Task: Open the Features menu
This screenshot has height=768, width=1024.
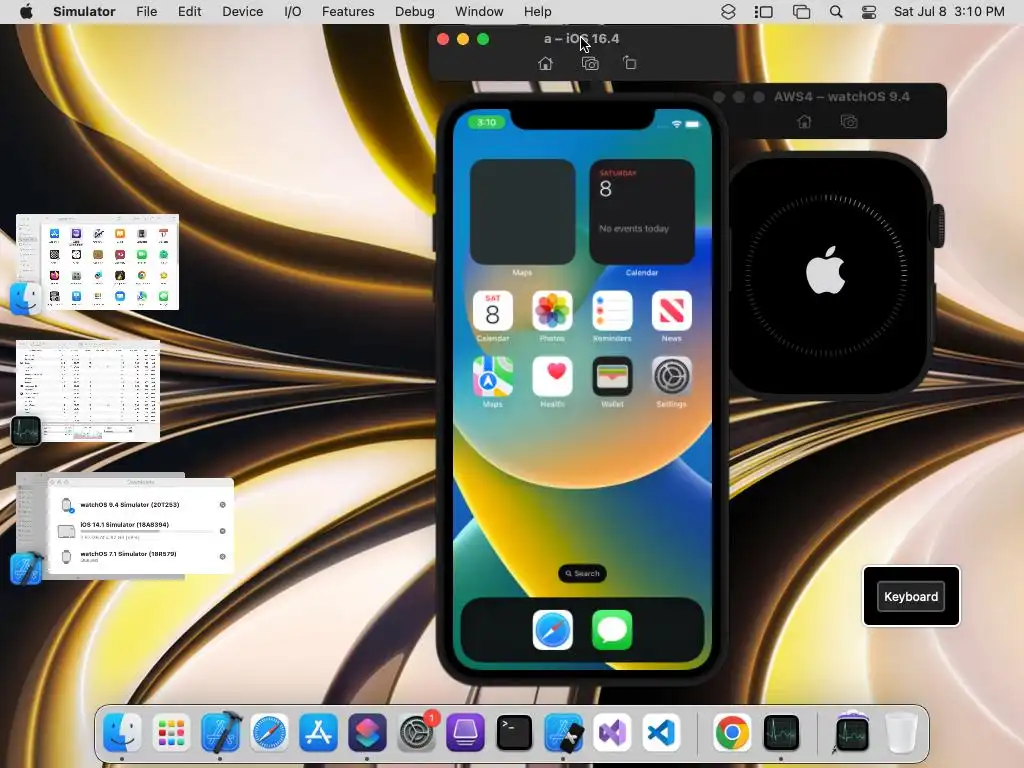Action: 348,12
